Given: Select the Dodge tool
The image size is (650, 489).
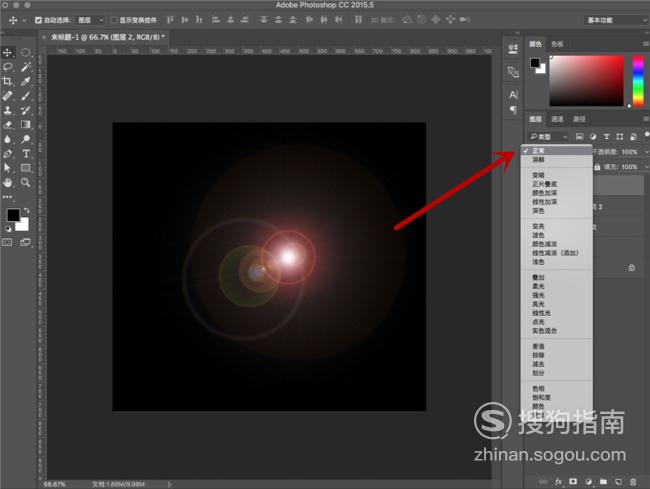Looking at the screenshot, I should [x=26, y=139].
